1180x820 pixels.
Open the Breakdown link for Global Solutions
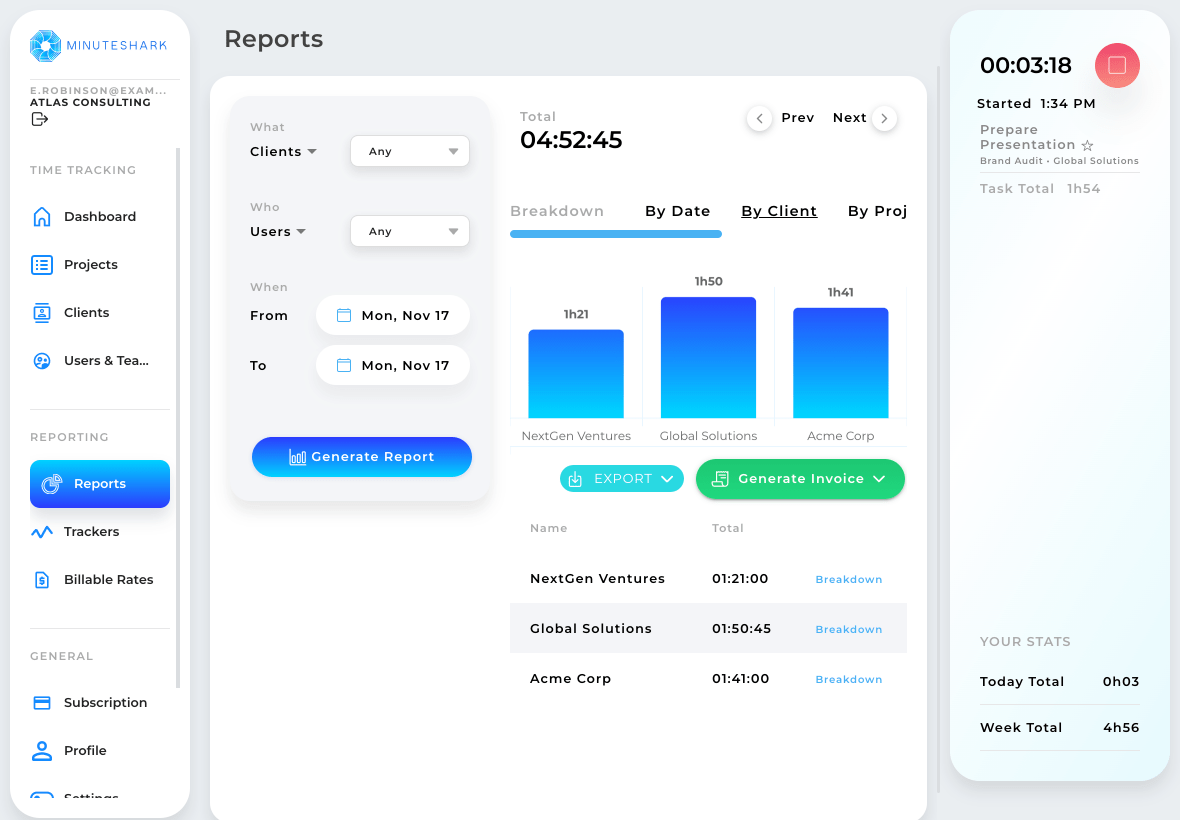click(x=848, y=629)
